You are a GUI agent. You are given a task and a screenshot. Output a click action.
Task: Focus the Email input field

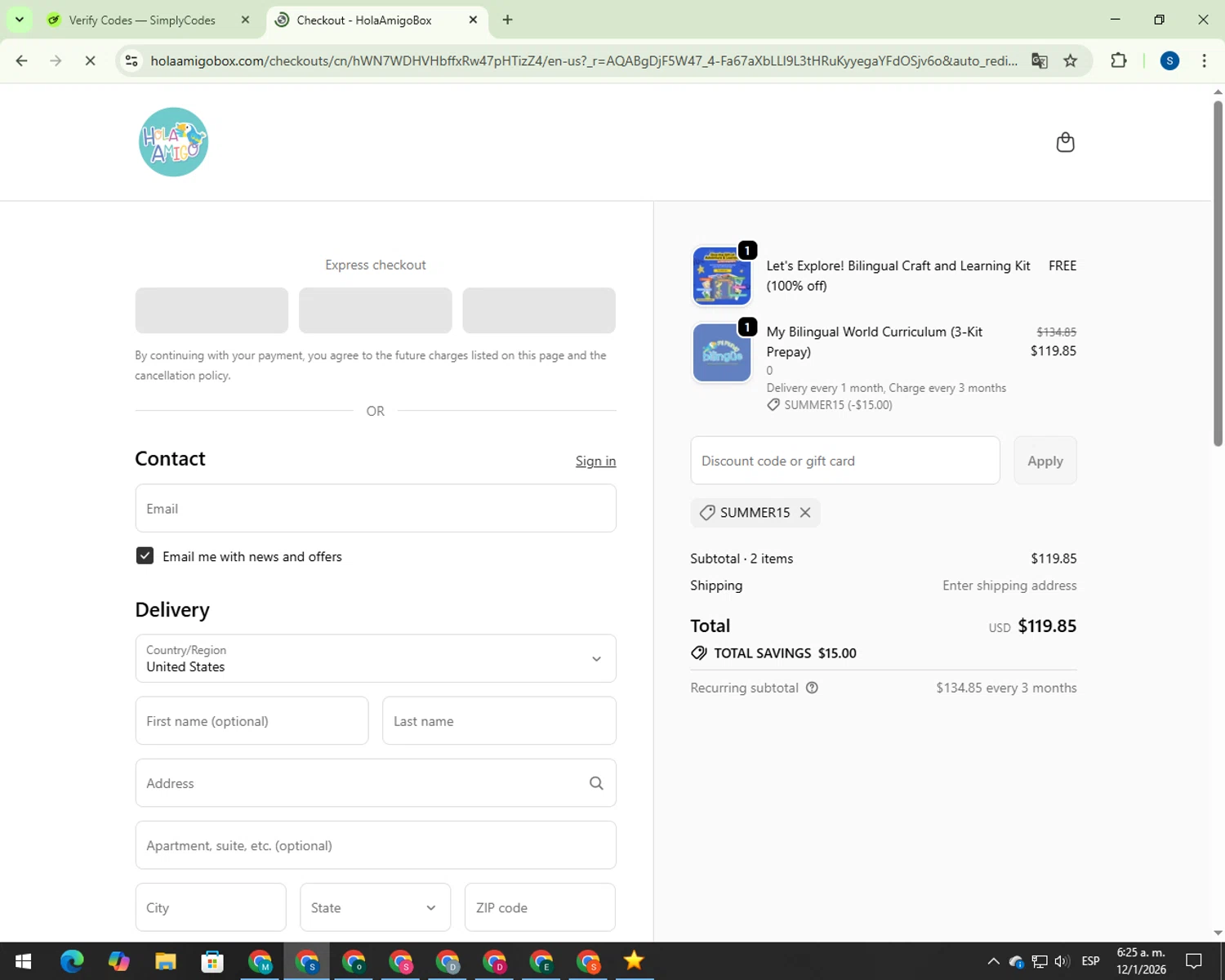376,508
